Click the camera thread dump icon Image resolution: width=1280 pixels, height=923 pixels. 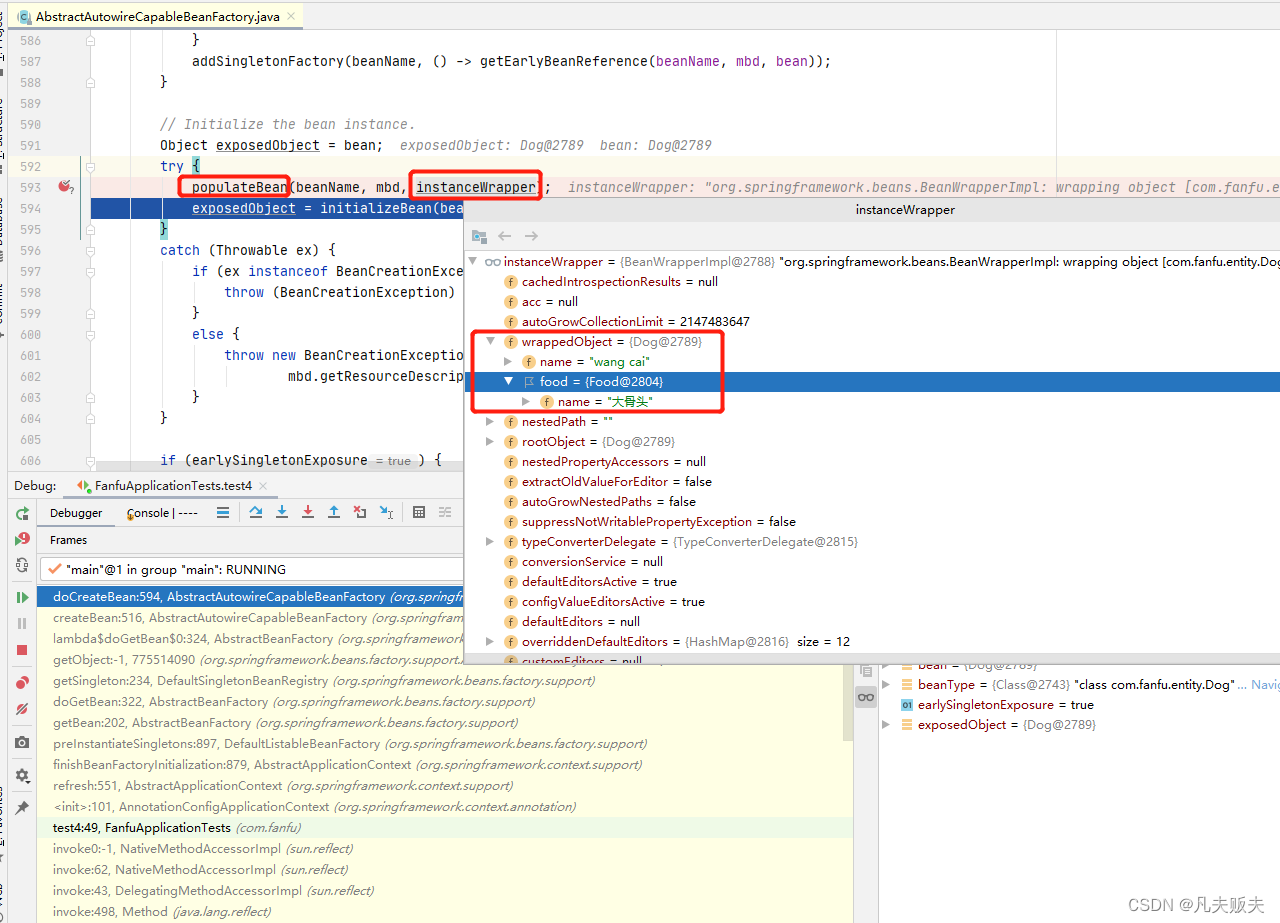tap(22, 743)
